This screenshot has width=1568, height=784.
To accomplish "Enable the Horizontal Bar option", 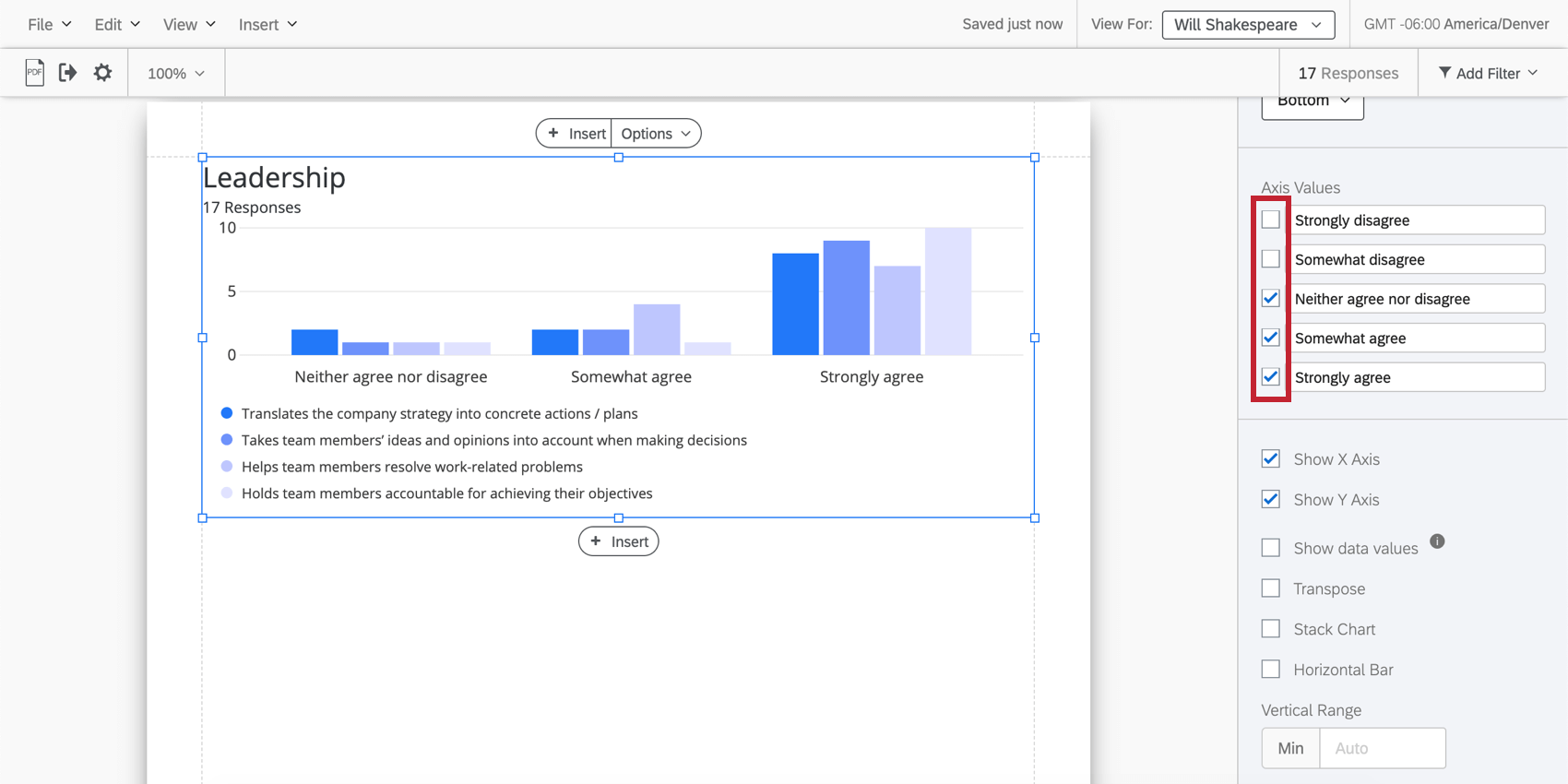I will 1271,670.
